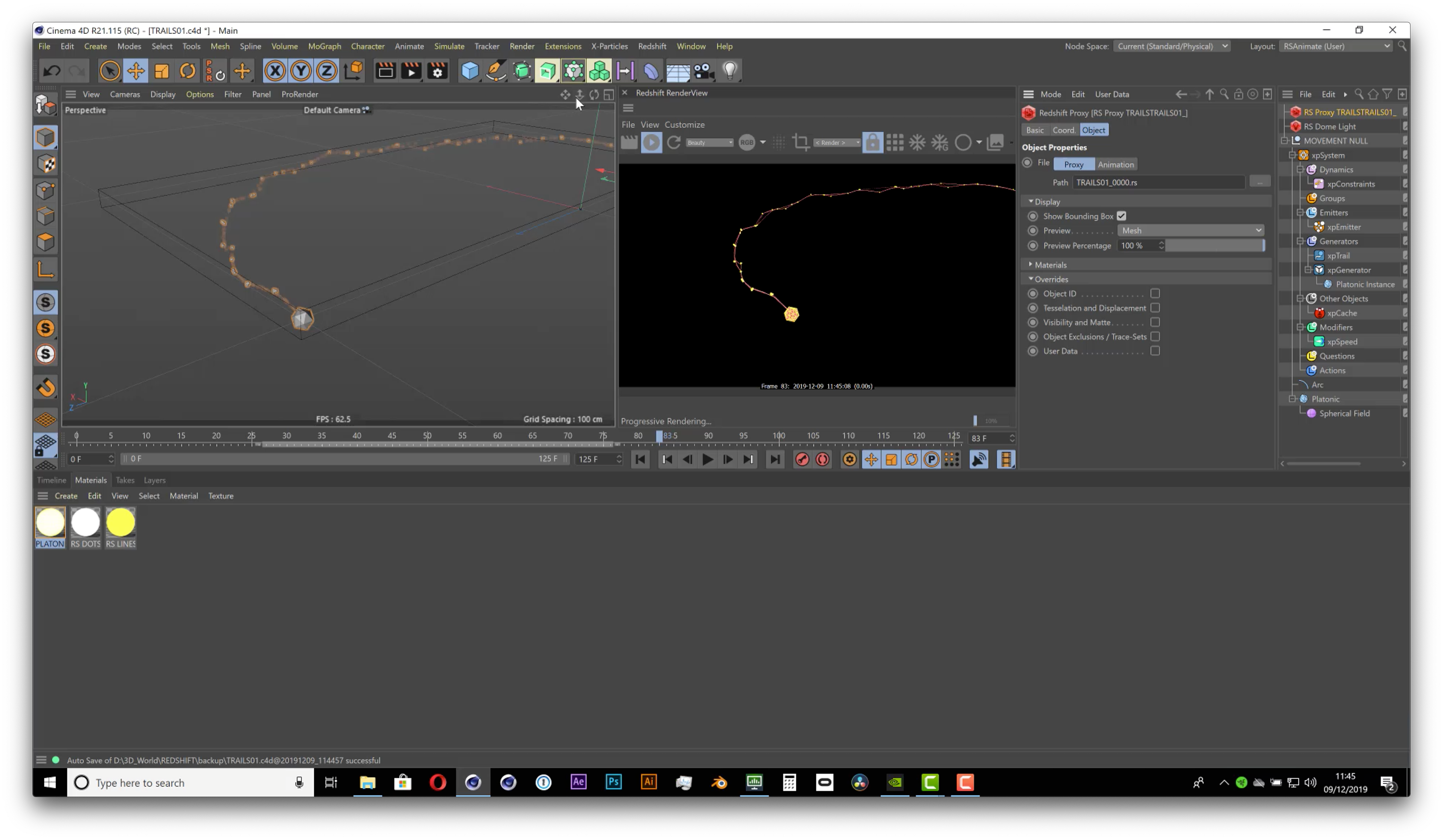Switch to Texture mode icon
Viewport: 1443px width, 840px height.
tap(46, 164)
